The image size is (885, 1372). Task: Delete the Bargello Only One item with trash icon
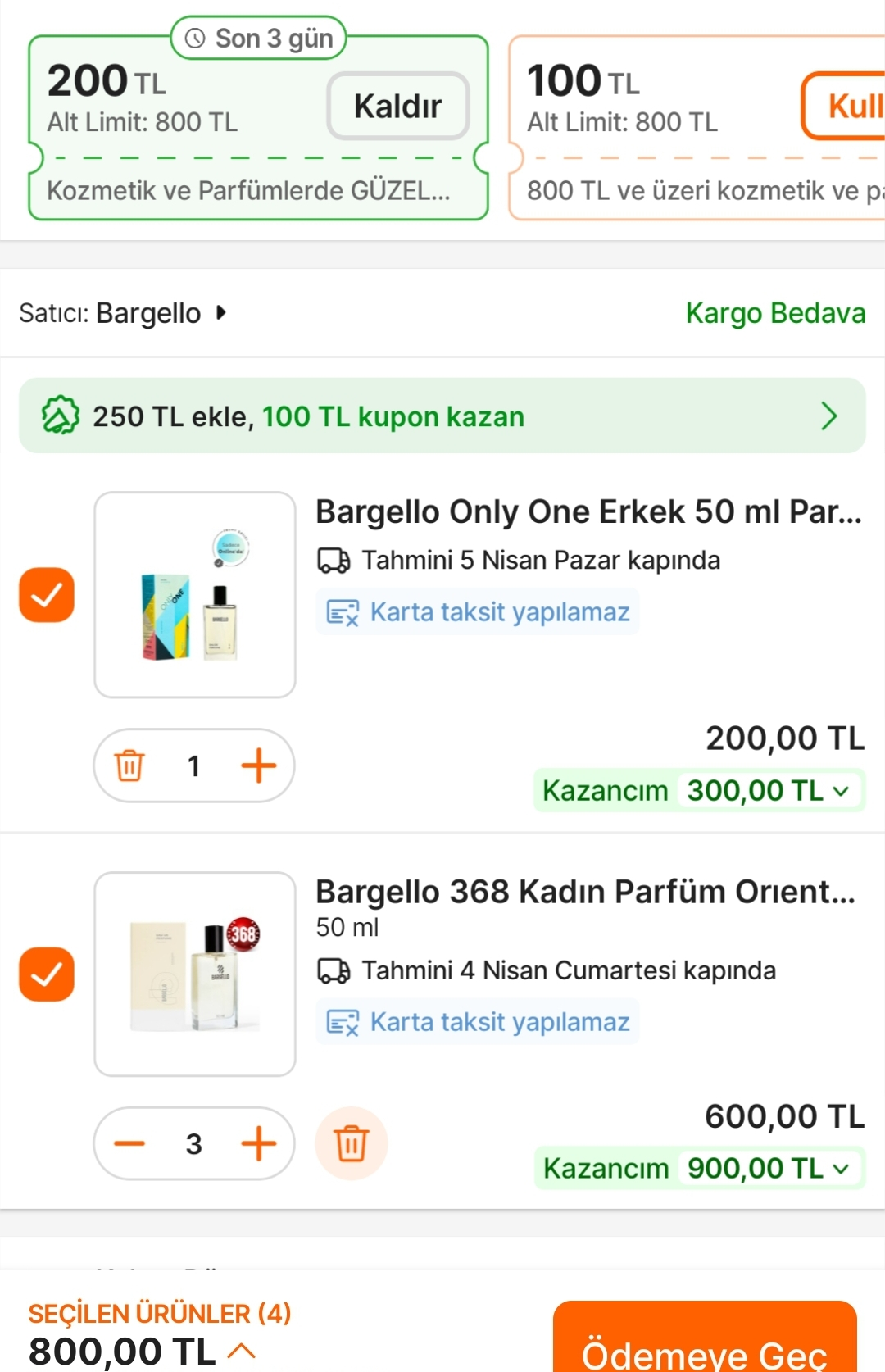pos(129,766)
